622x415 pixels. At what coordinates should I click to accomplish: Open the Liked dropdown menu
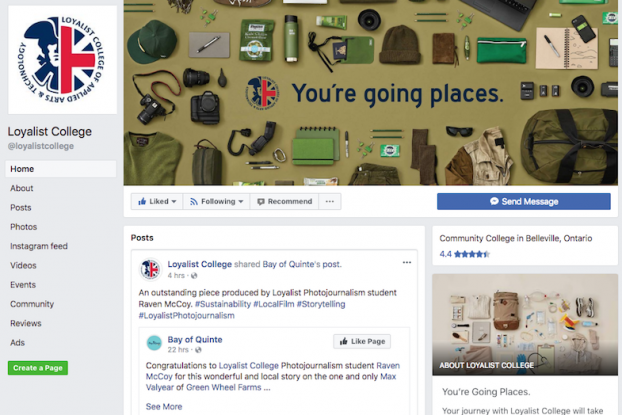[157, 202]
